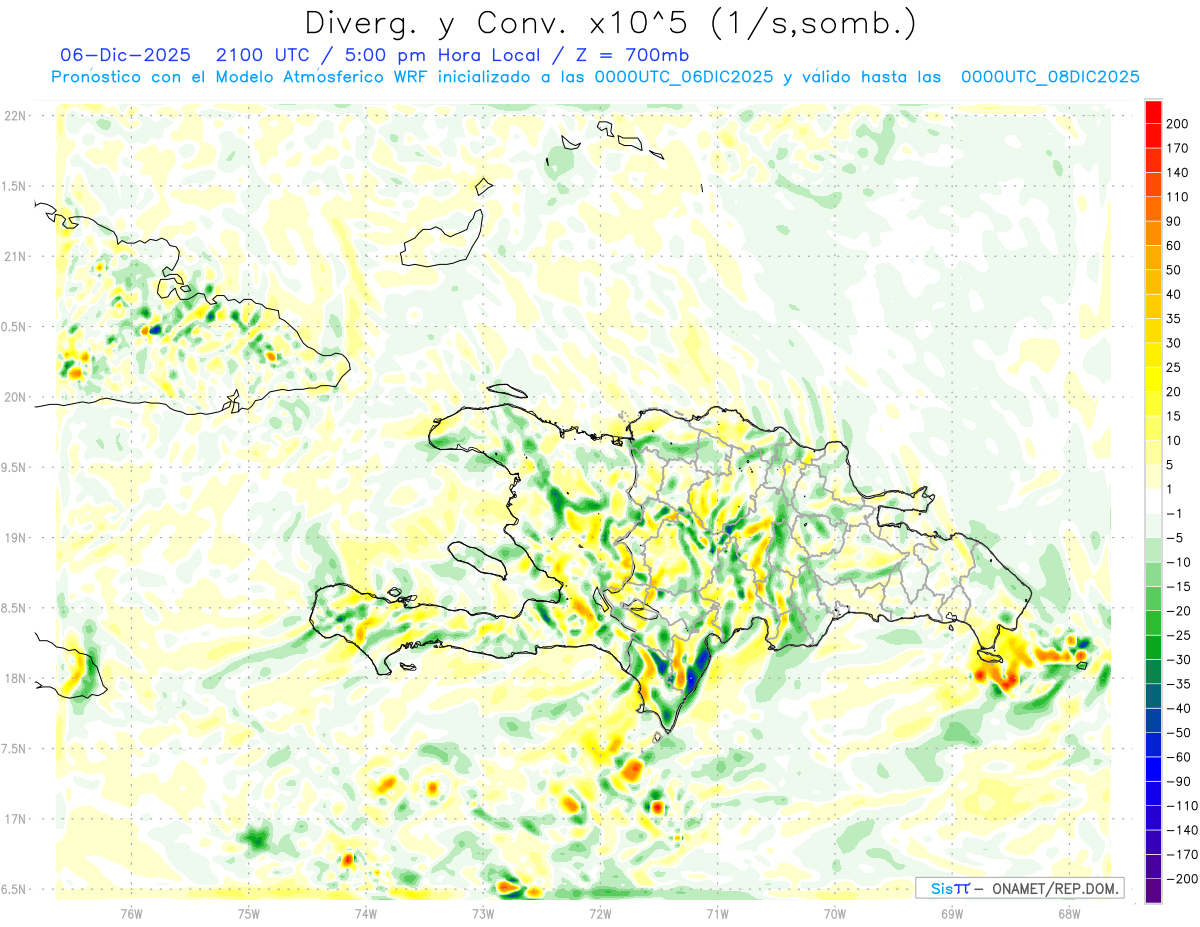Image resolution: width=1200 pixels, height=927 pixels.
Task: Click the '72W' longitude label
Action: pyautogui.click(x=600, y=913)
